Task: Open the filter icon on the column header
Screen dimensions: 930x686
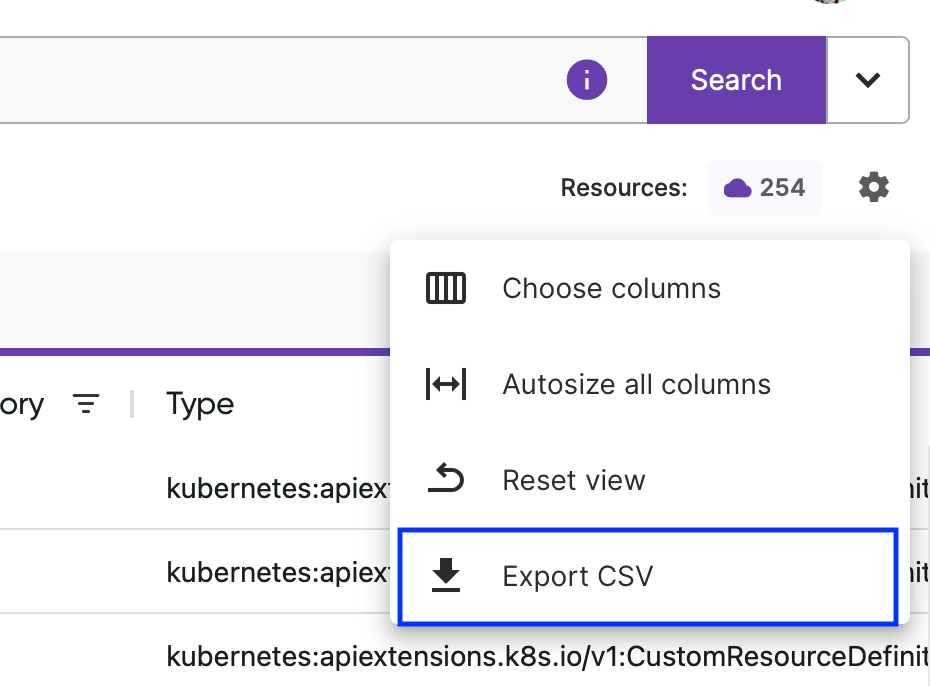Action: click(86, 404)
